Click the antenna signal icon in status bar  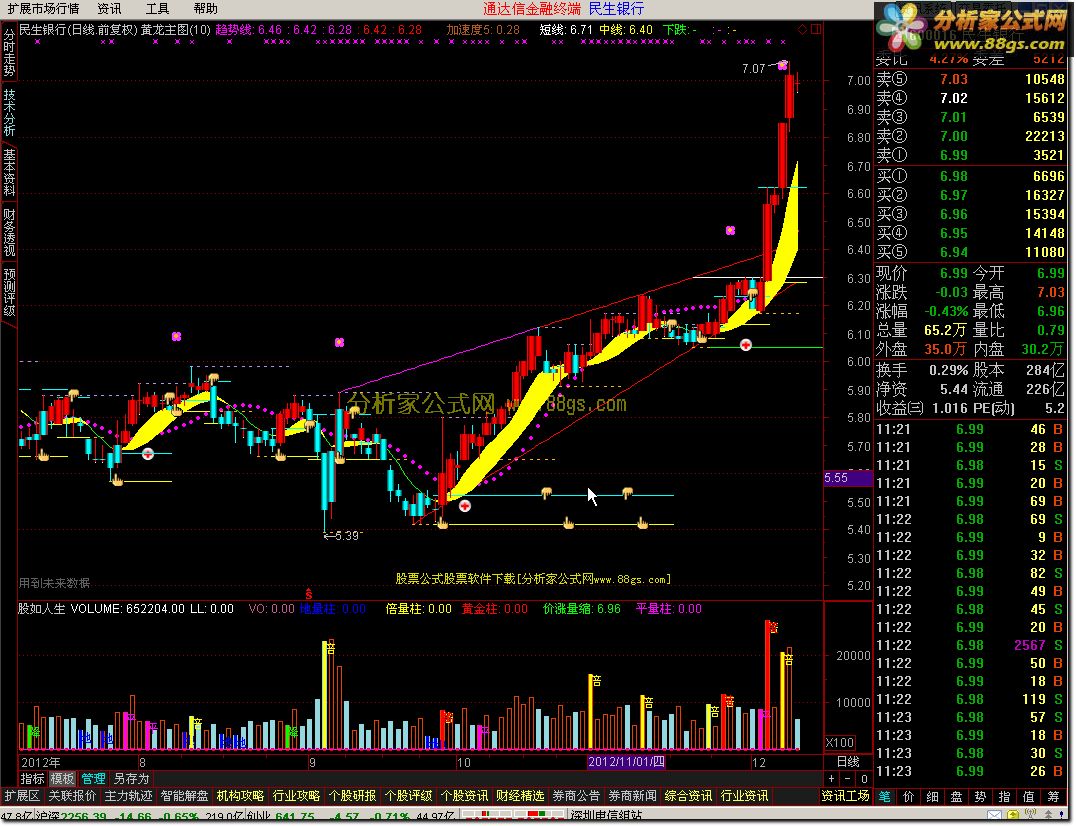coord(1030,816)
